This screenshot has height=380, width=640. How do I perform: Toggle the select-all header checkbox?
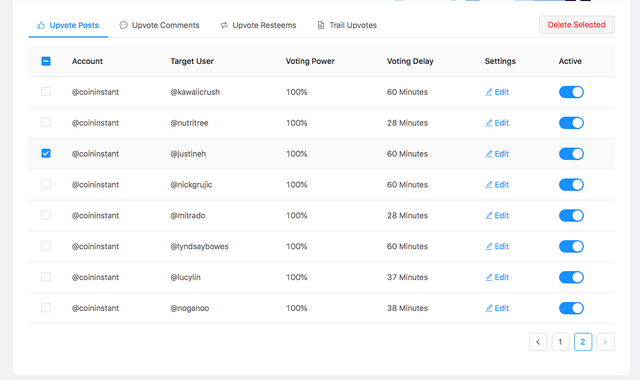click(x=46, y=61)
